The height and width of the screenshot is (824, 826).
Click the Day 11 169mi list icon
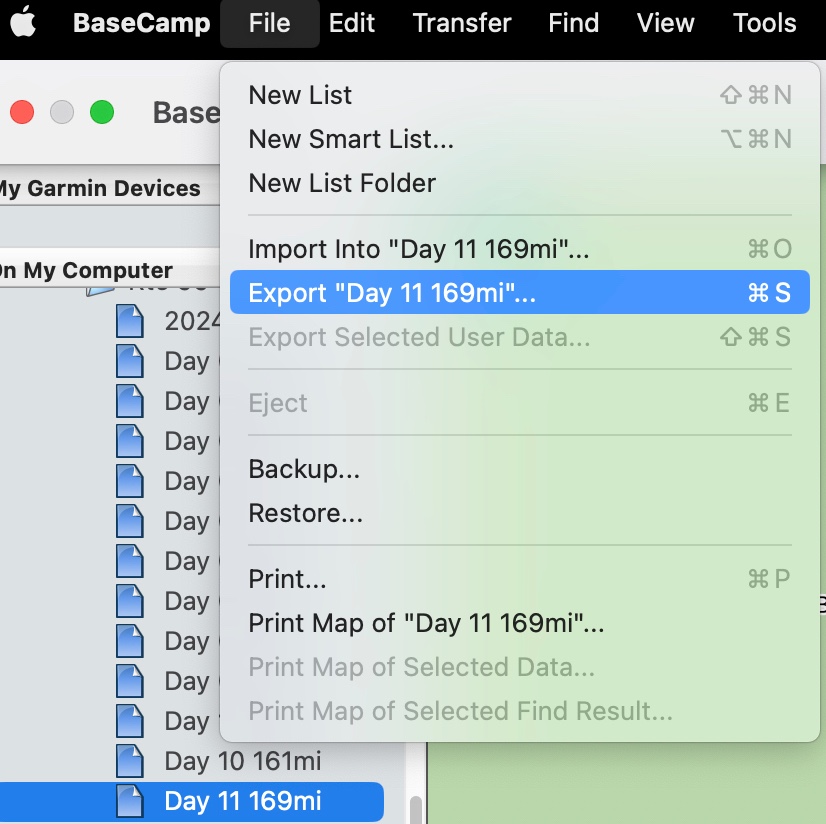coord(130,801)
